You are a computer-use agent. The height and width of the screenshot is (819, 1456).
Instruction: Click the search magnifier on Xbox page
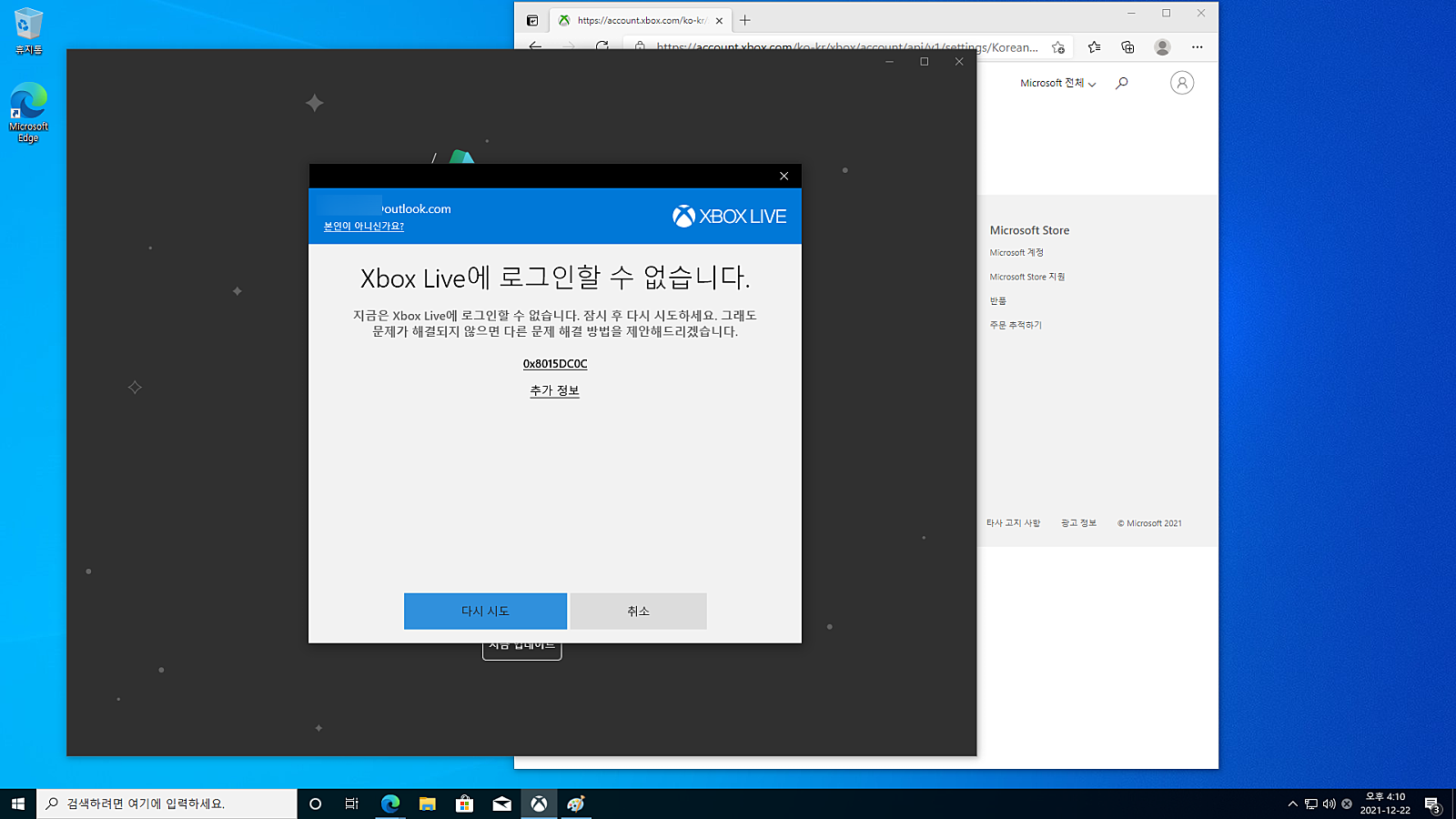pos(1122,83)
